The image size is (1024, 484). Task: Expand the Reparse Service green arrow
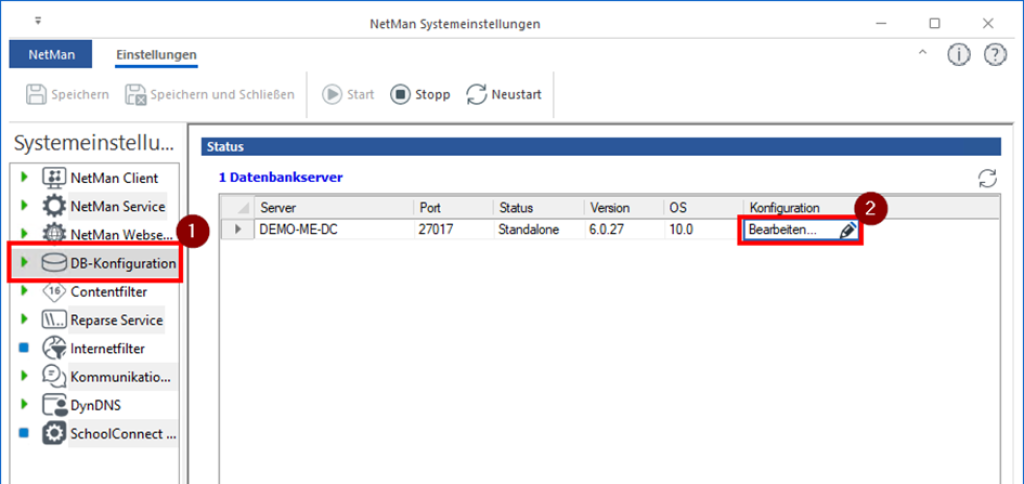(25, 320)
